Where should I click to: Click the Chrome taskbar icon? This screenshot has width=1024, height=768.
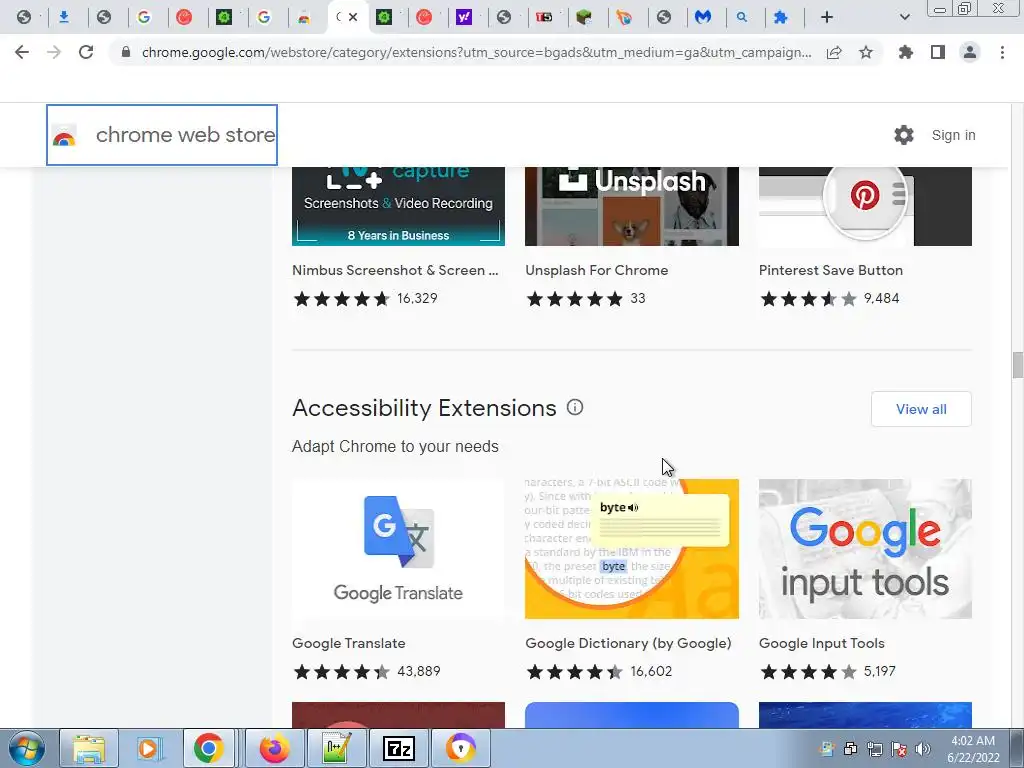coord(208,748)
